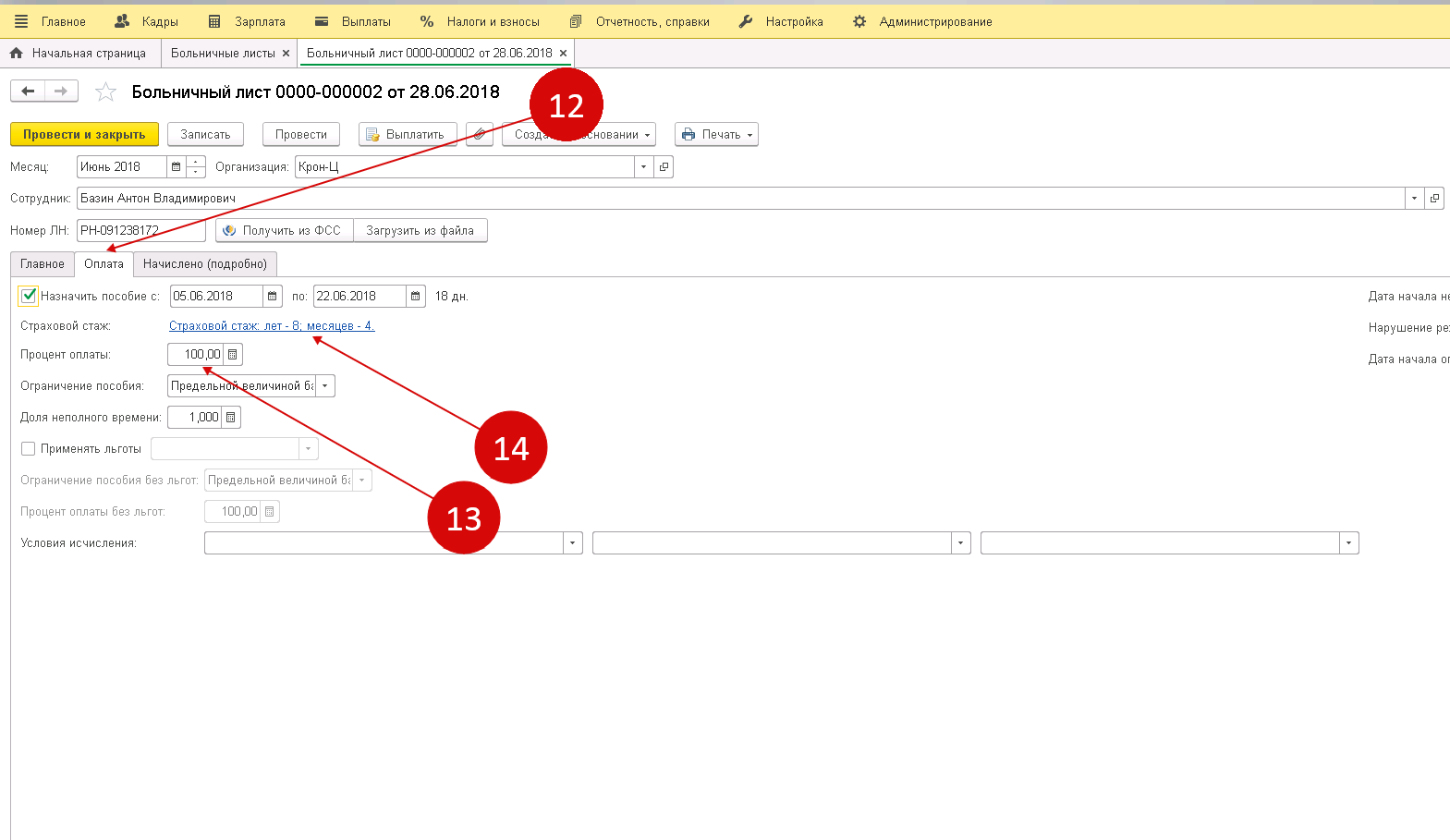1450x840 pixels.
Task: Toggle the Назначить пособие с checkbox
Action: (29, 297)
